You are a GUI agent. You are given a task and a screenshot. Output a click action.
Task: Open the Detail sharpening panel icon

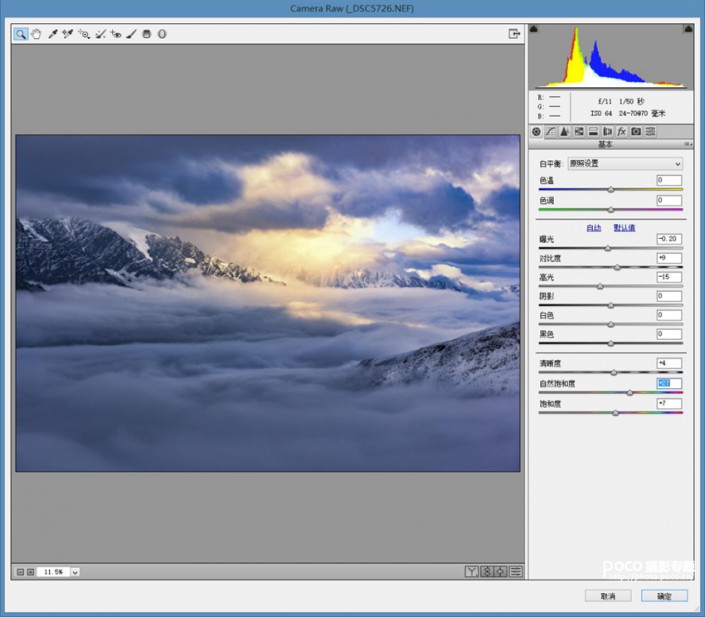[564, 131]
